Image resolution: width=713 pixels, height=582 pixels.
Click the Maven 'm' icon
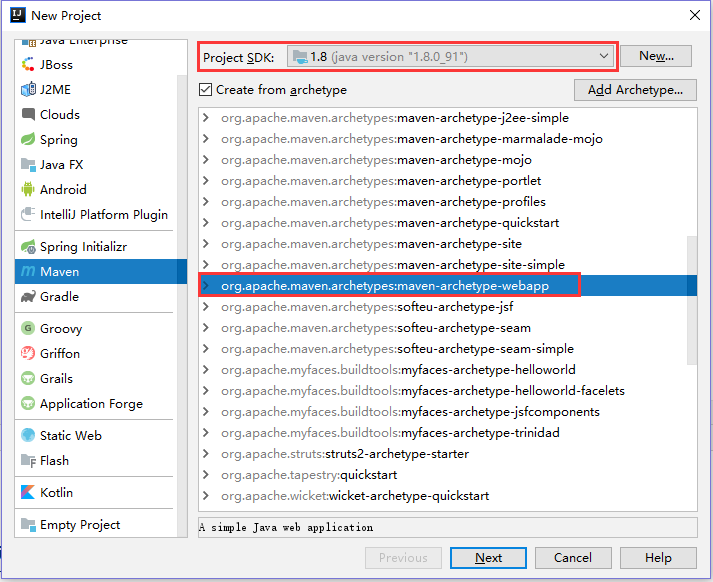point(28,271)
